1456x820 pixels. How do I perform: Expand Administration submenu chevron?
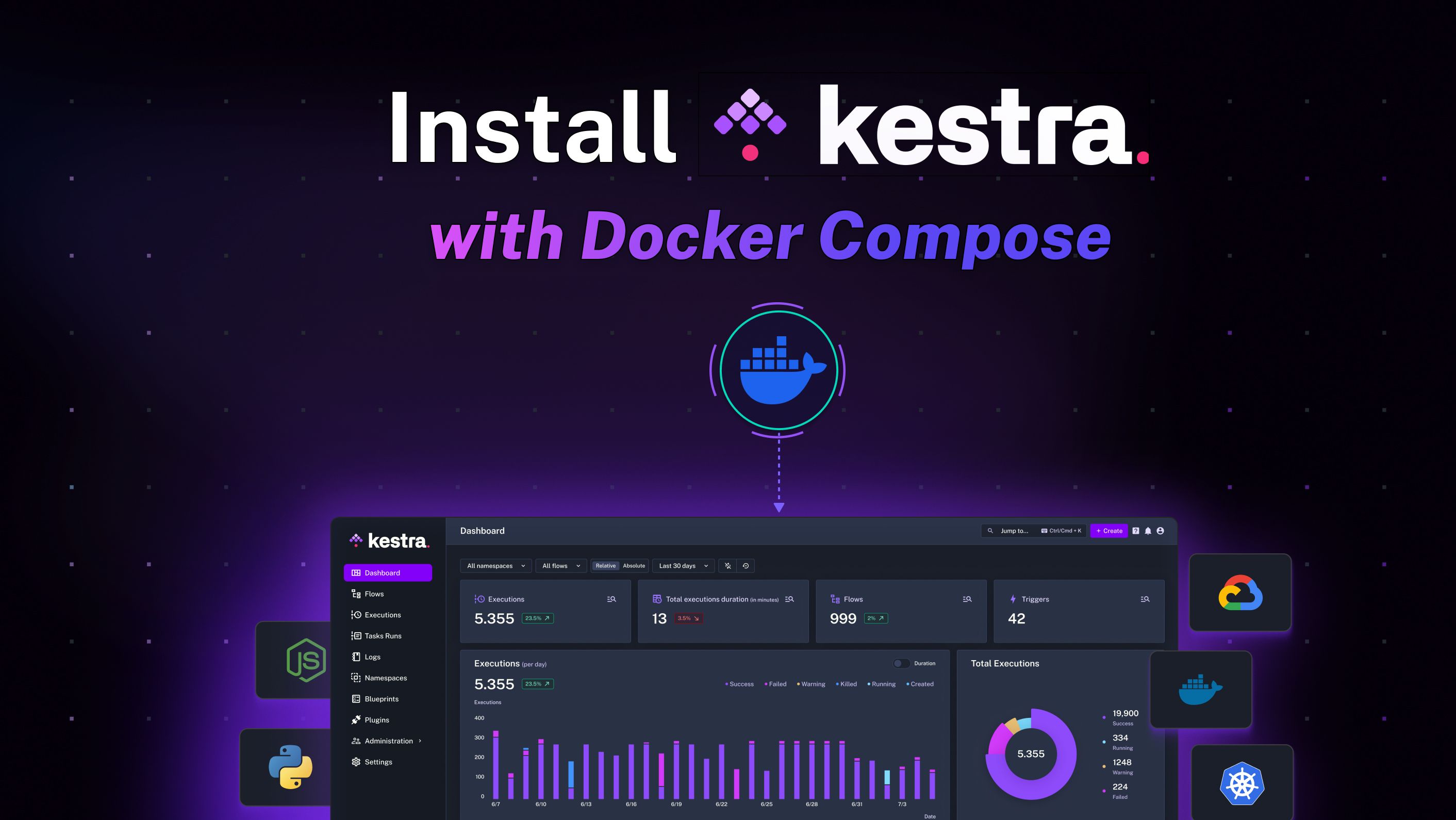tap(420, 741)
